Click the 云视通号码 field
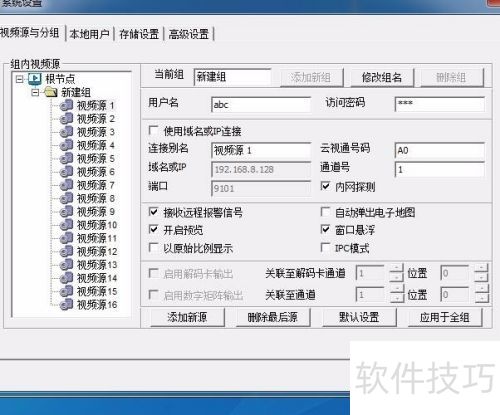This screenshot has height=415, width=500. click(x=440, y=150)
